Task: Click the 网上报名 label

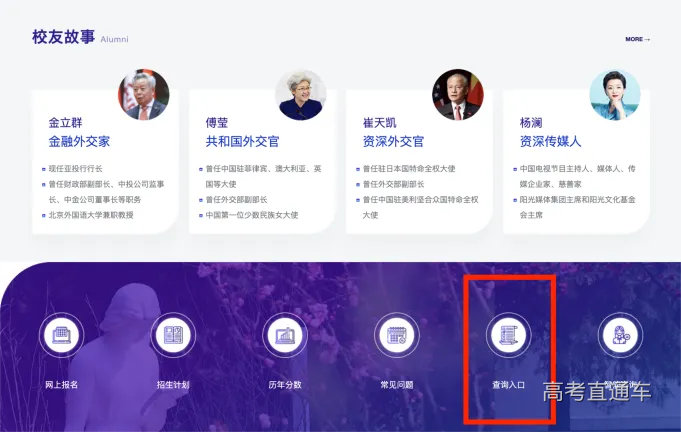Action: coord(61,385)
